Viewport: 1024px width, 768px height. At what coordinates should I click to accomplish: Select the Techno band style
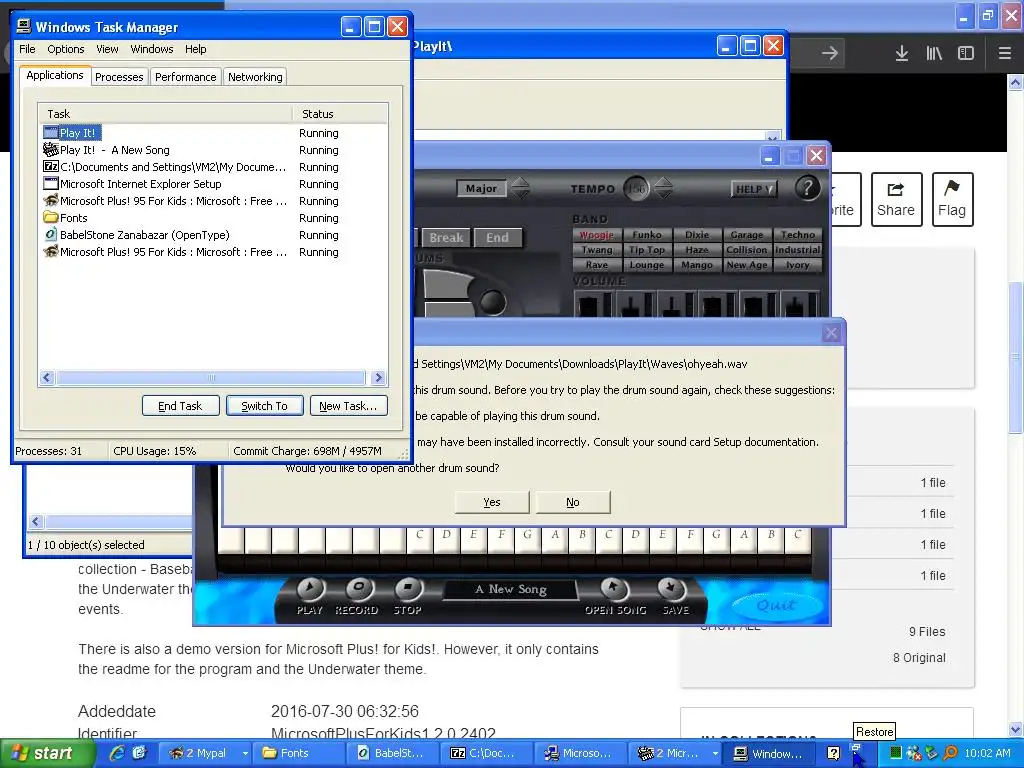[x=797, y=234]
